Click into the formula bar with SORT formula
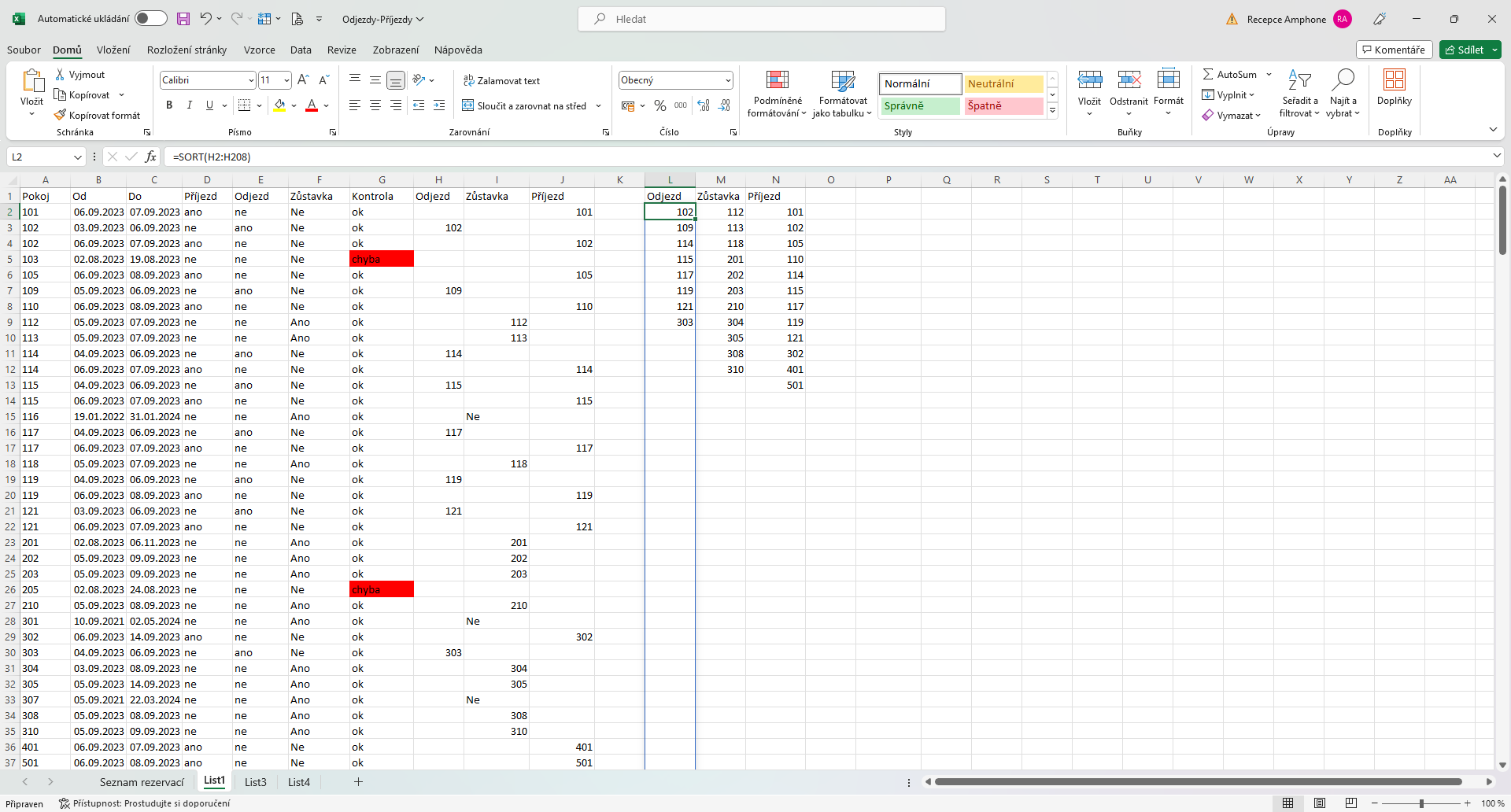 (826, 157)
